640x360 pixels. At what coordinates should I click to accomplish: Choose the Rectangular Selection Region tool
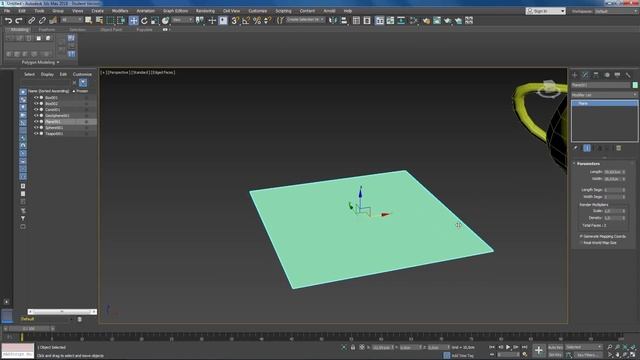[x=110, y=20]
